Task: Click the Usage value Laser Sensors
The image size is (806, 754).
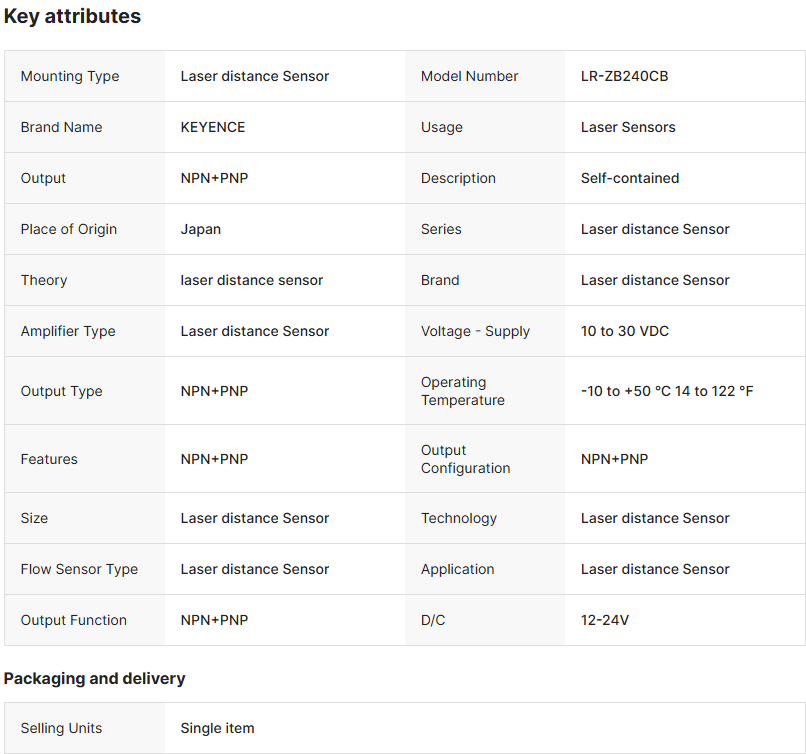Action: pyautogui.click(x=627, y=127)
